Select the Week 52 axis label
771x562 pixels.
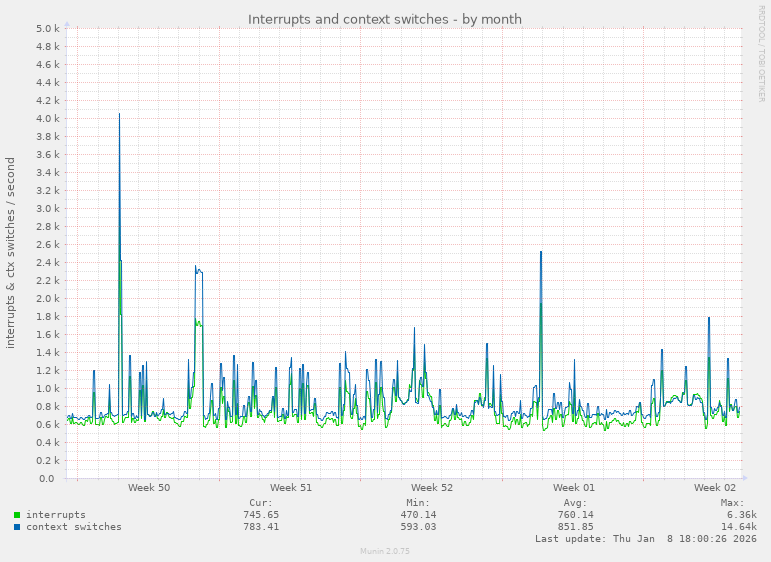(432, 488)
